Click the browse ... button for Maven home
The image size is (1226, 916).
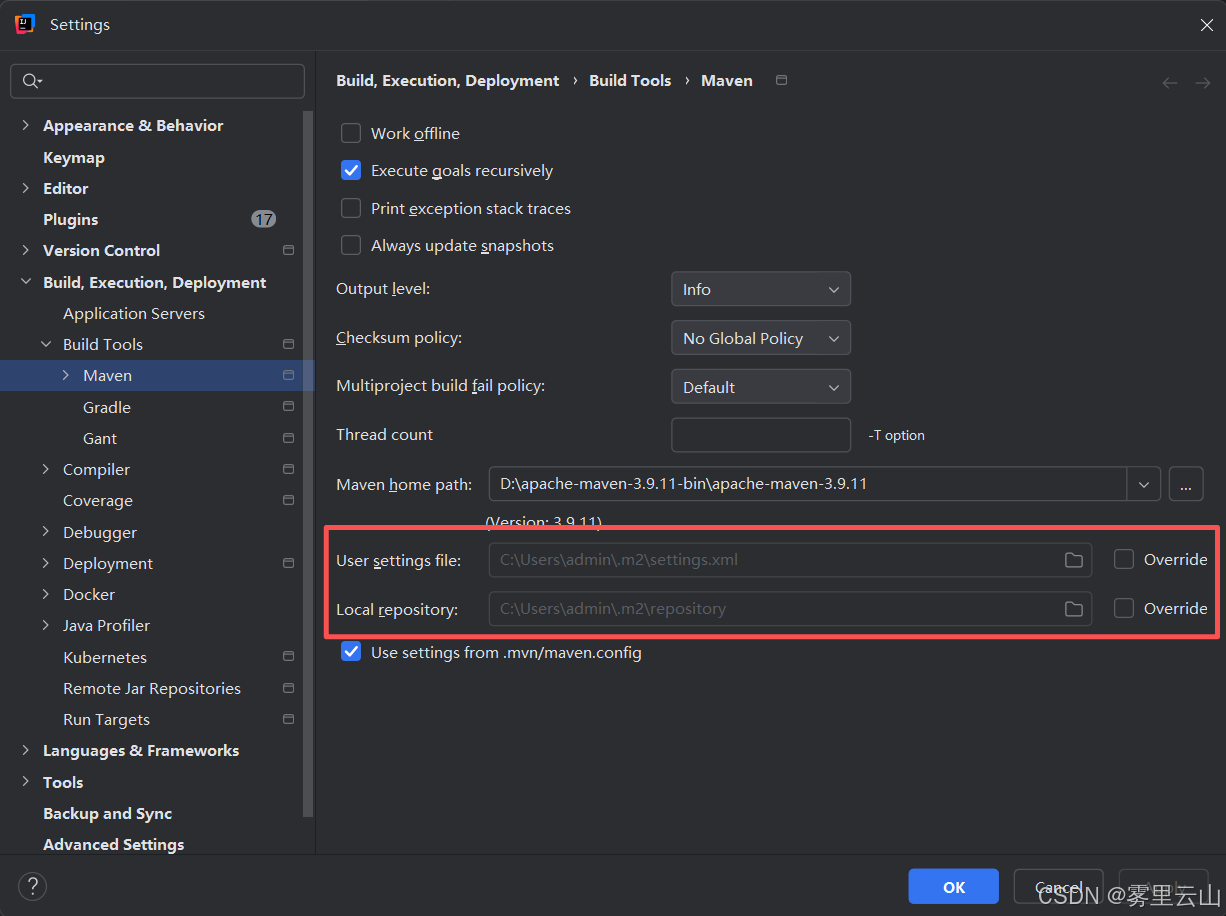point(1185,485)
